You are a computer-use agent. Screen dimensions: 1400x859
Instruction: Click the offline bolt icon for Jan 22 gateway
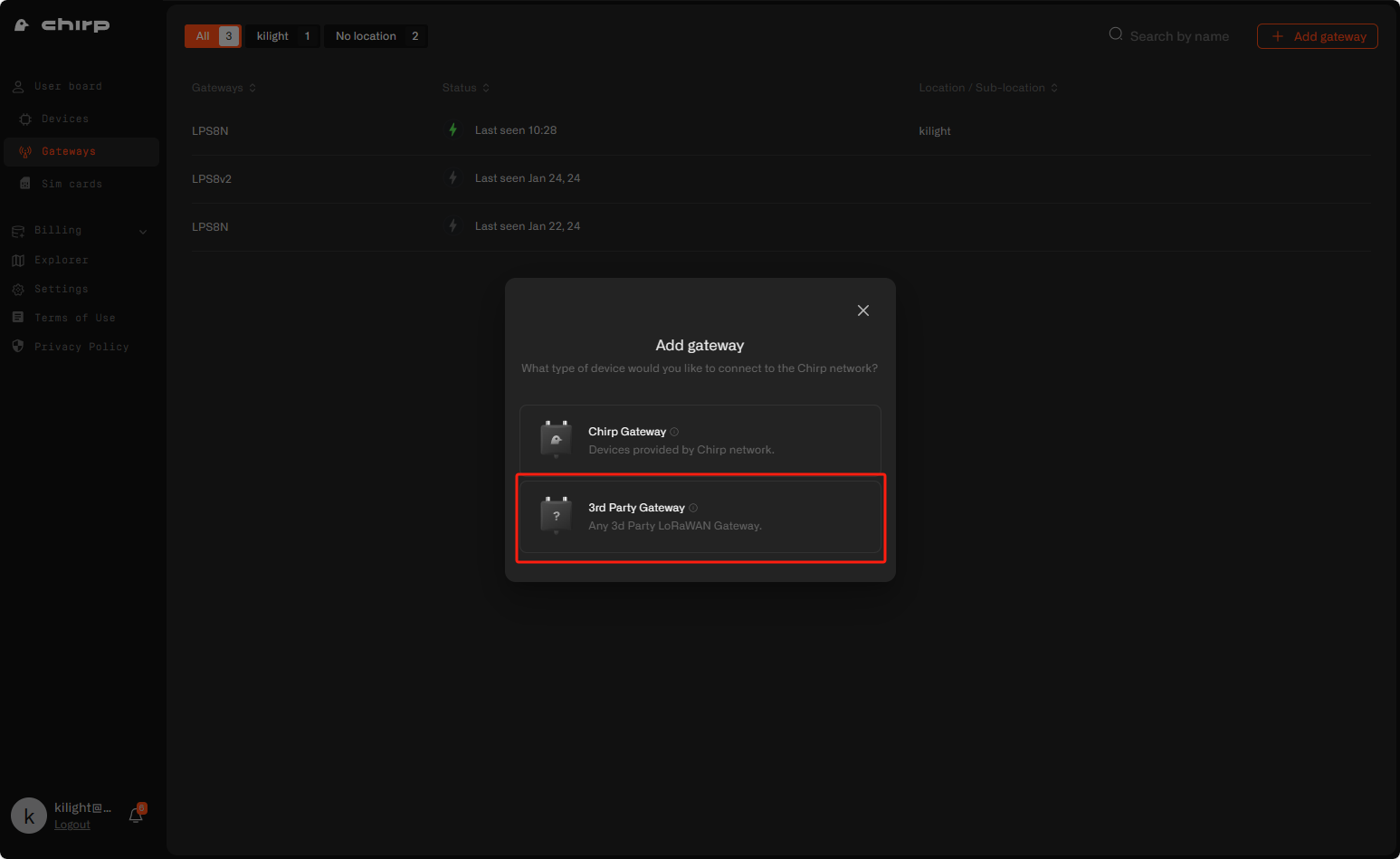453,225
